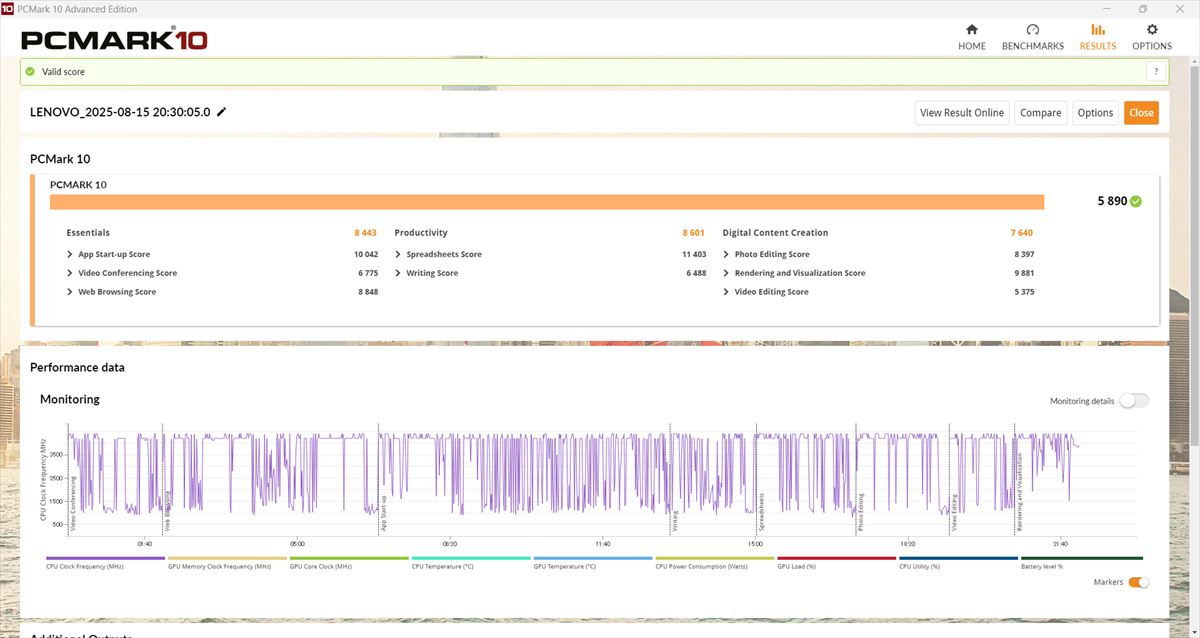Switch to the RESULTS section
The height and width of the screenshot is (638, 1200).
(1098, 37)
